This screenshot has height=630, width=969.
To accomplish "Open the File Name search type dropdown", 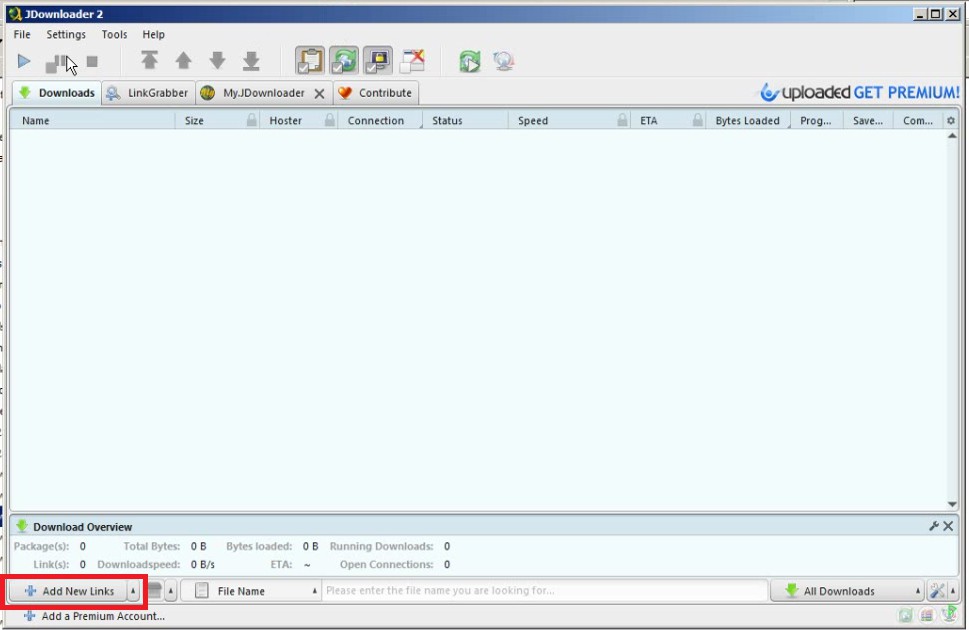I will 251,591.
